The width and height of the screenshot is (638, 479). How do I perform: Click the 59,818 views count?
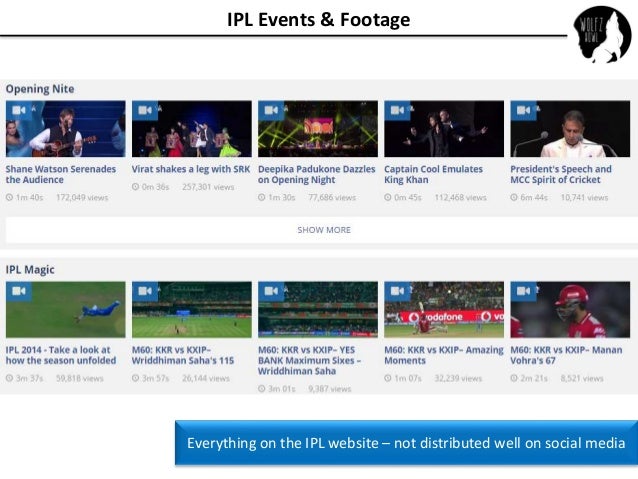(x=80, y=378)
